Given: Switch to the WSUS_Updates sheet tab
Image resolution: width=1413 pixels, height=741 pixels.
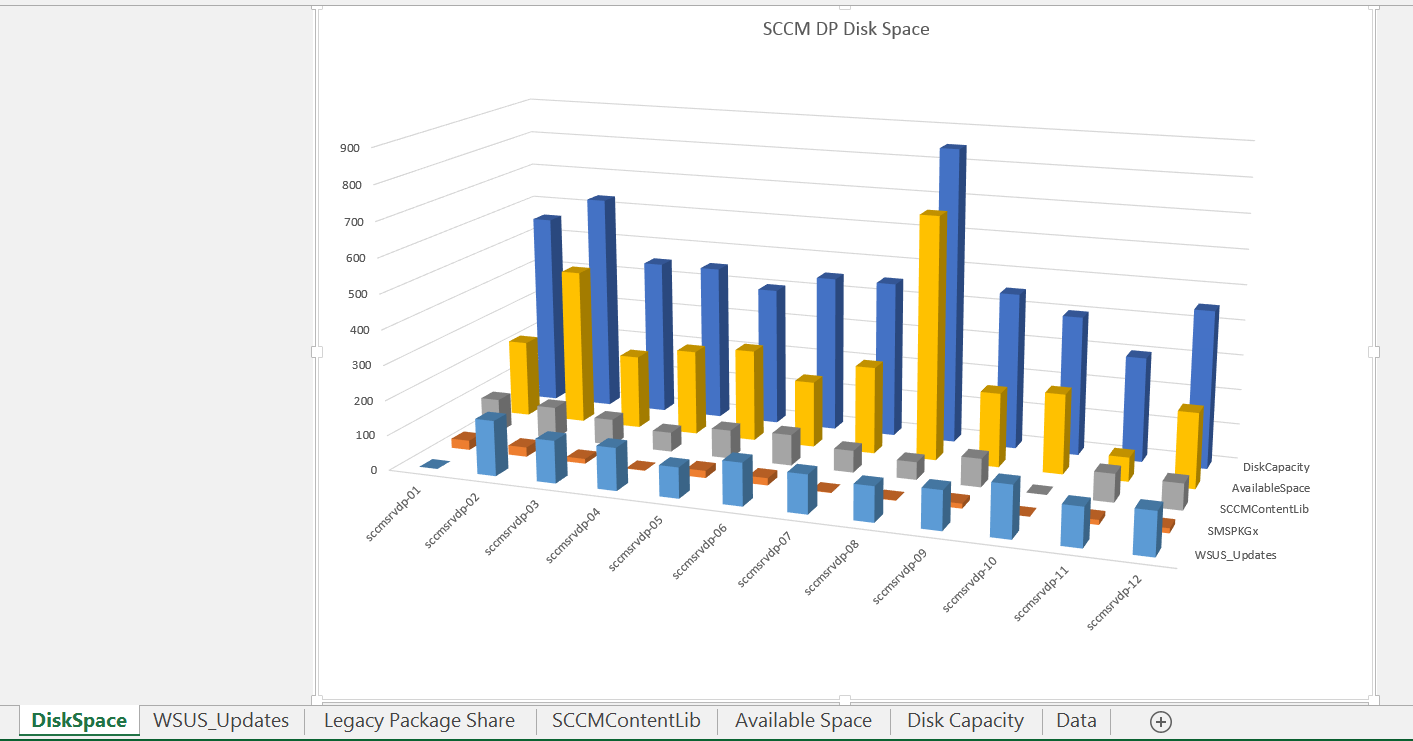Looking at the screenshot, I should 221,721.
